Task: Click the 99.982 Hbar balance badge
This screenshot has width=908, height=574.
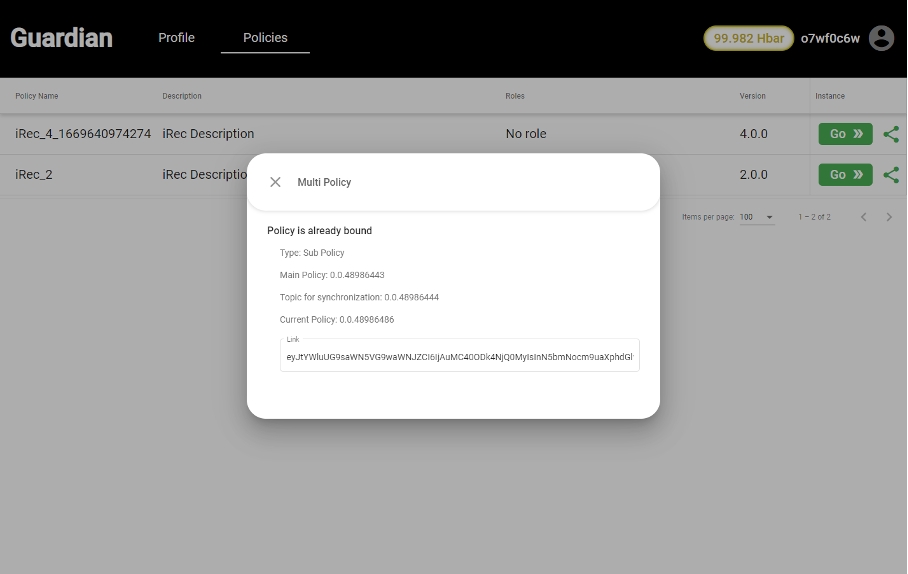Action: click(748, 38)
